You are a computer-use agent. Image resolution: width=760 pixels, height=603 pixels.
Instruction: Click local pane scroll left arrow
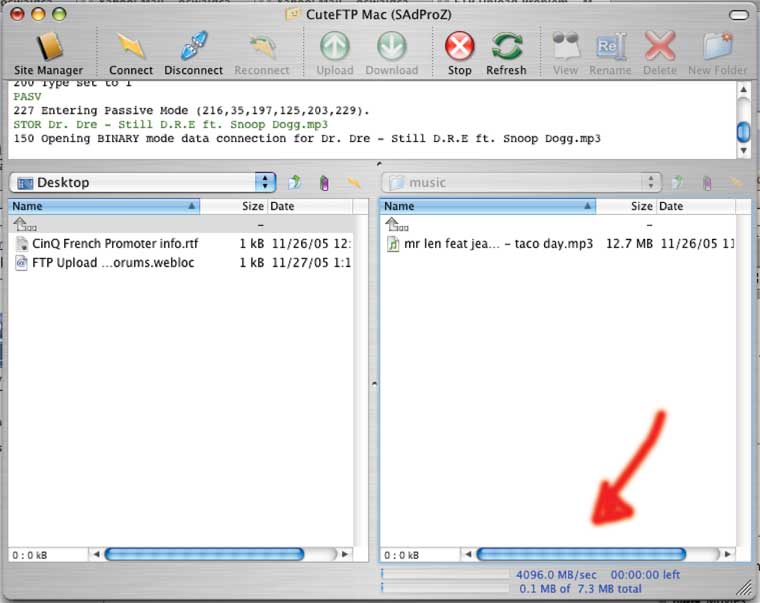click(96, 554)
